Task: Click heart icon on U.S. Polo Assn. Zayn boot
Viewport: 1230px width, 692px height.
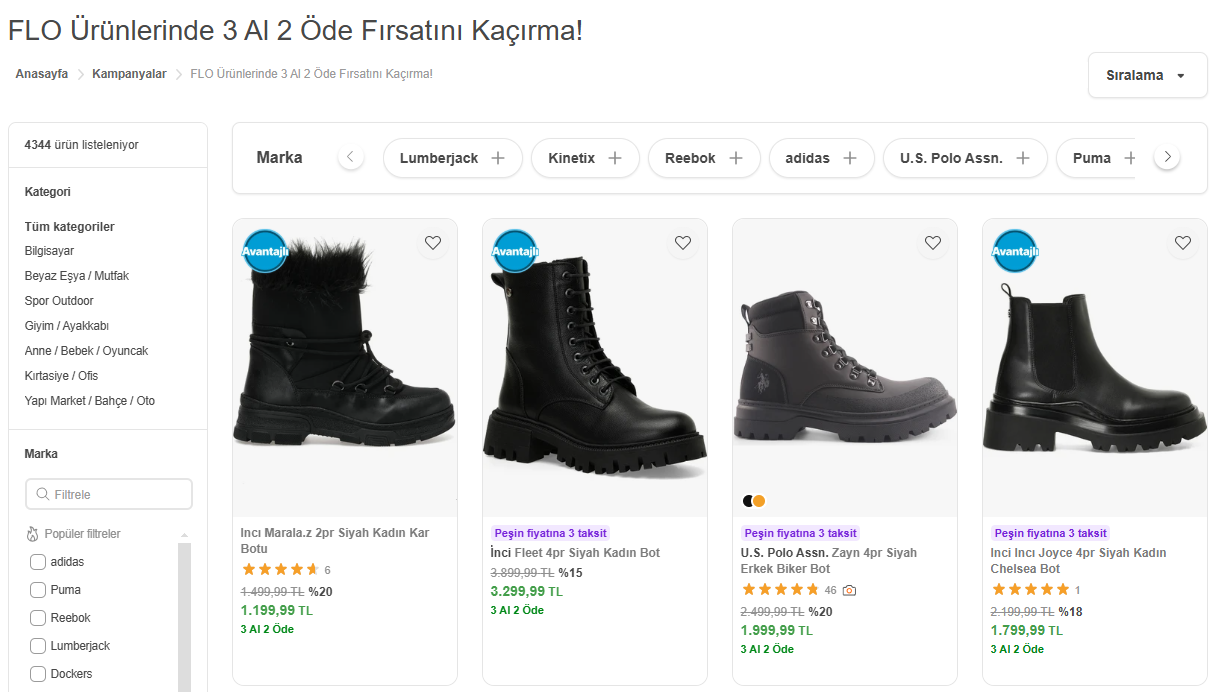Action: tap(933, 243)
